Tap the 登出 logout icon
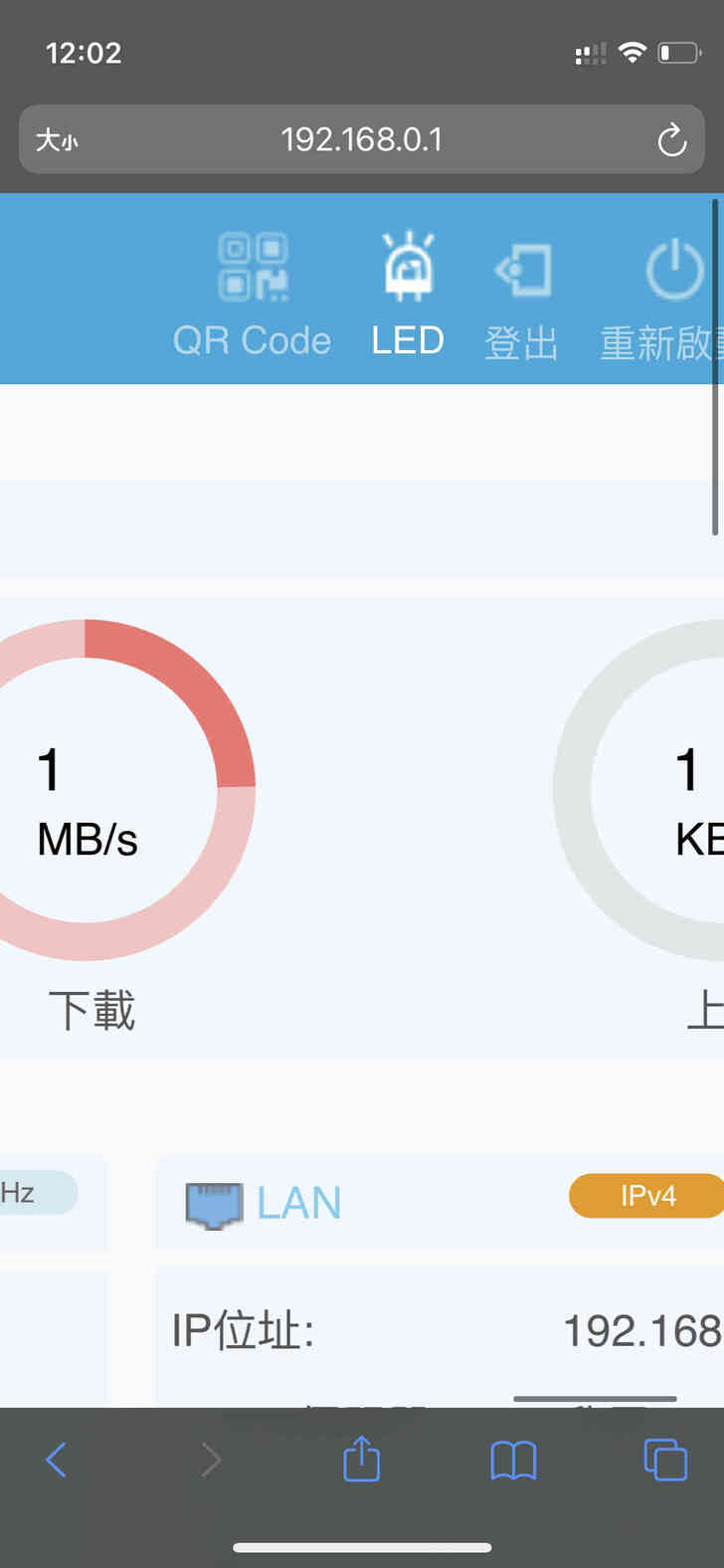This screenshot has width=724, height=1568. pos(522,270)
